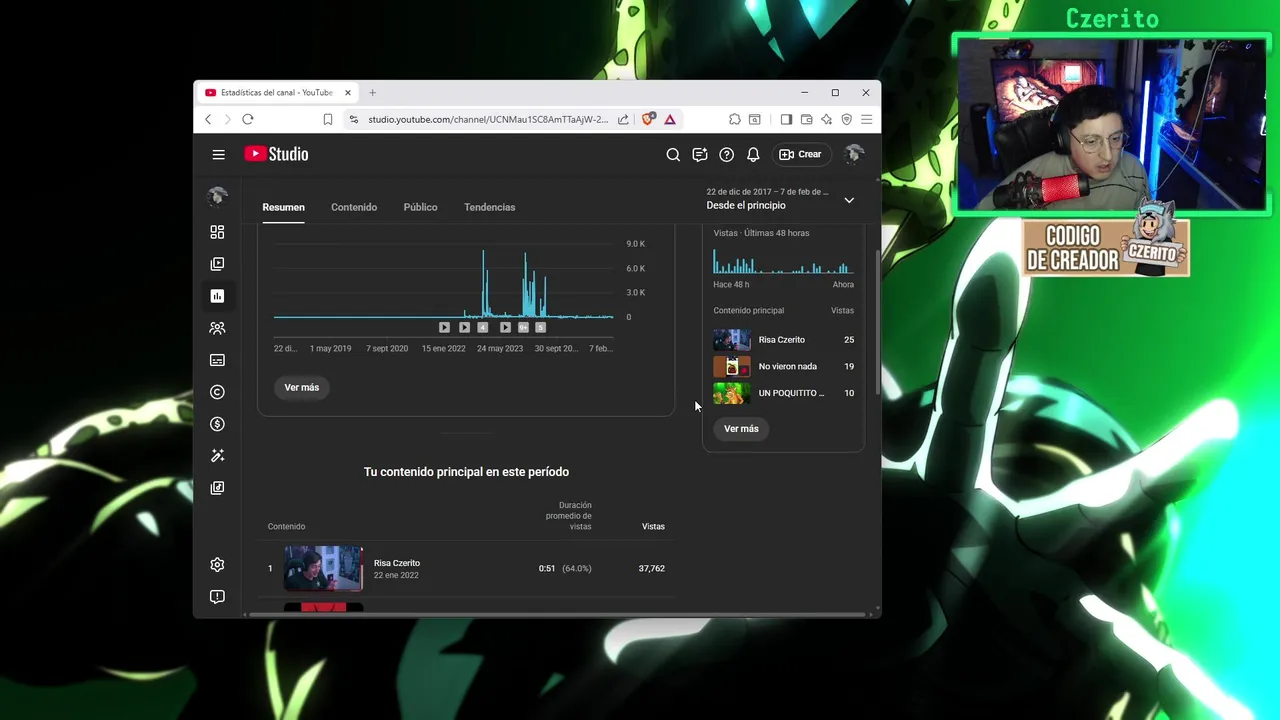Open the browser main menu
1280x720 pixels.
(x=866, y=119)
